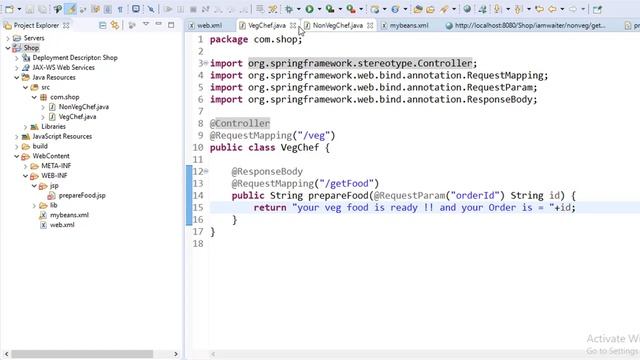Expand the JavaScript Resources node
The height and width of the screenshot is (360, 640).
(x=17, y=136)
